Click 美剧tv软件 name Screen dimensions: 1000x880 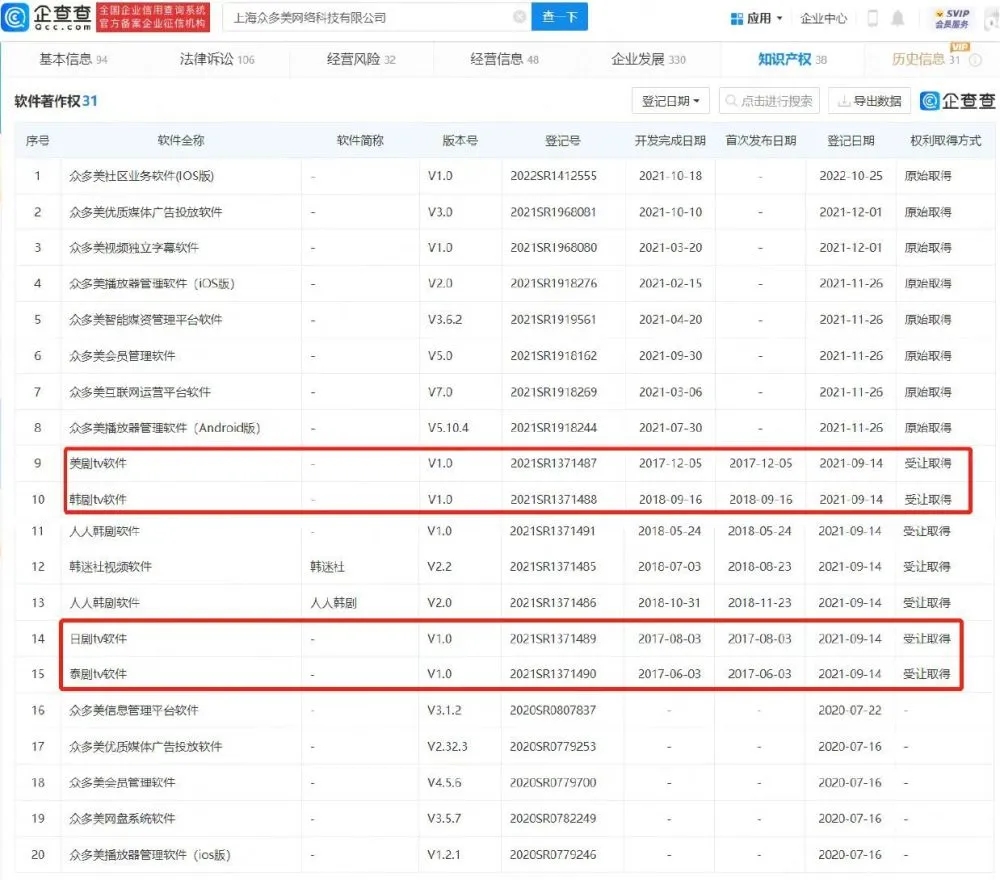click(x=98, y=464)
